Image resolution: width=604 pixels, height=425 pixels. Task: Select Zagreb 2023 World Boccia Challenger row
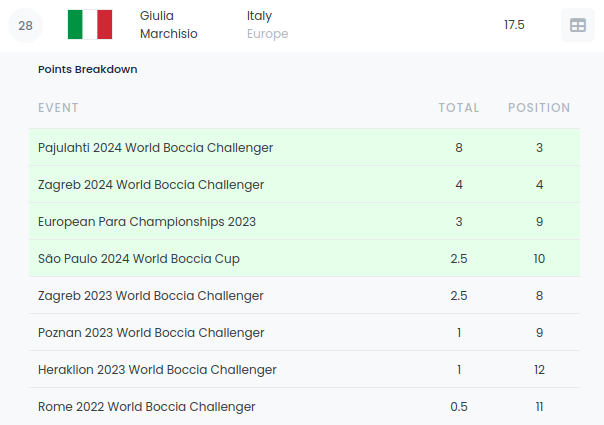tap(151, 296)
